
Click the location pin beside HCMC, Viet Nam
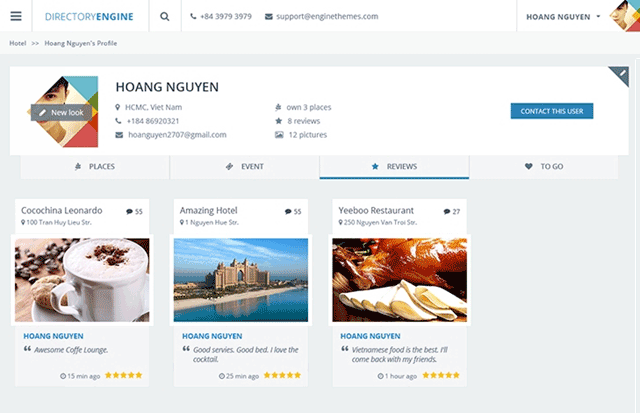[118, 107]
